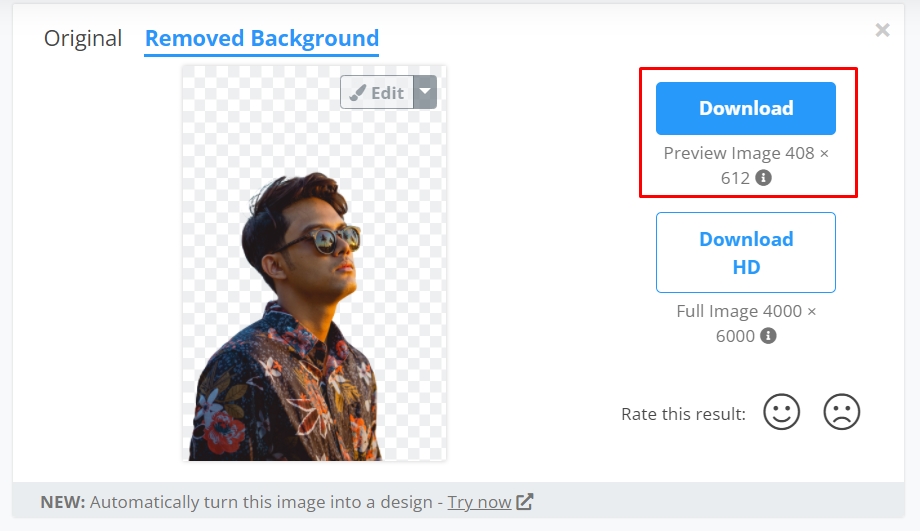This screenshot has height=531, width=920.
Task: Click the Preview Image 408 × 612 text
Action: [746, 165]
